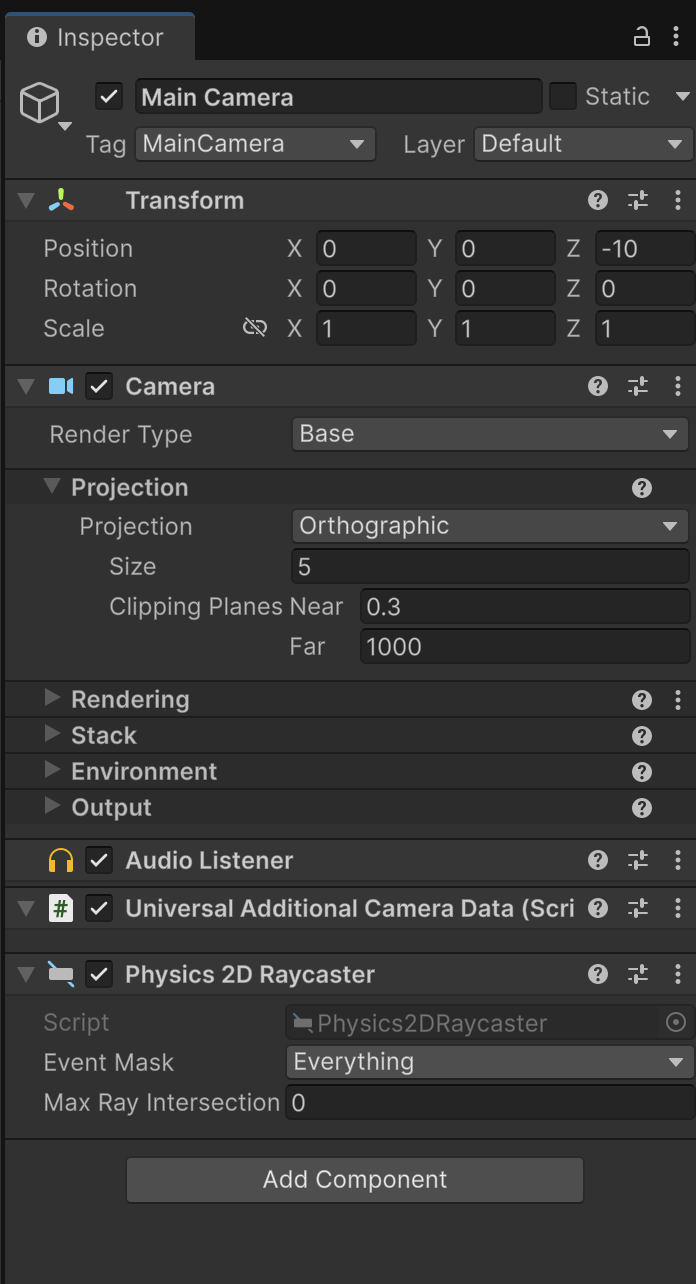Open Universal Additional Camera Data help icon
The height and width of the screenshot is (1284, 696).
click(598, 908)
